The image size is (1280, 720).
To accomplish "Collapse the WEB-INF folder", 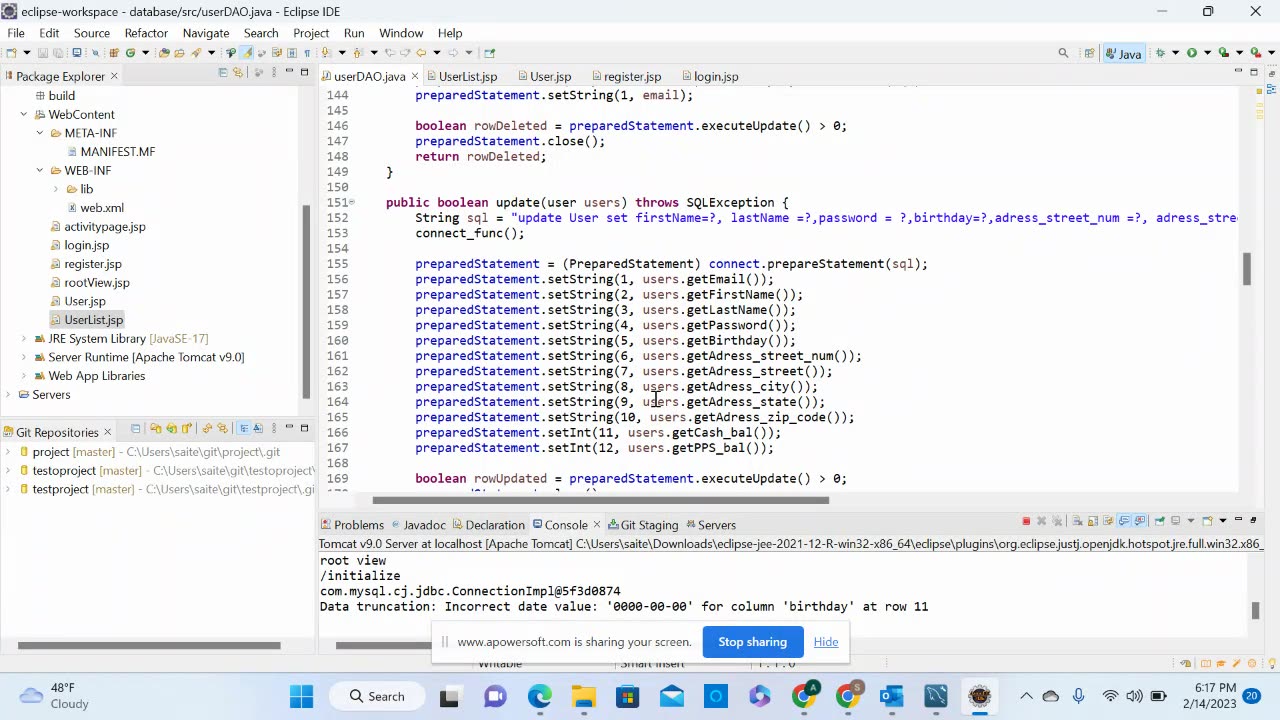I will pyautogui.click(x=40, y=170).
